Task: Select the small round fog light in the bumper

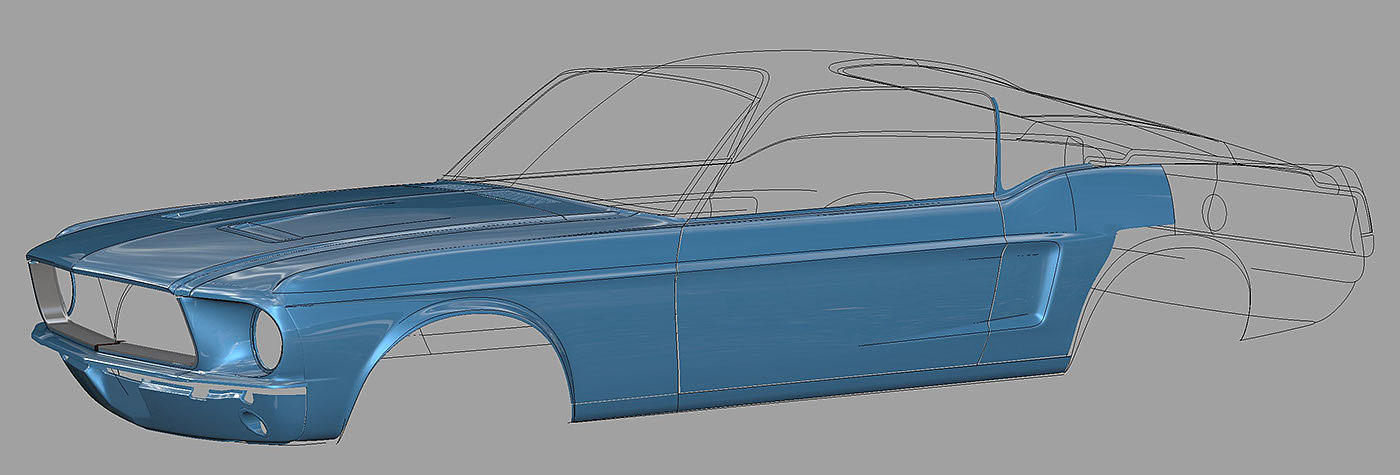Action: tap(254, 423)
